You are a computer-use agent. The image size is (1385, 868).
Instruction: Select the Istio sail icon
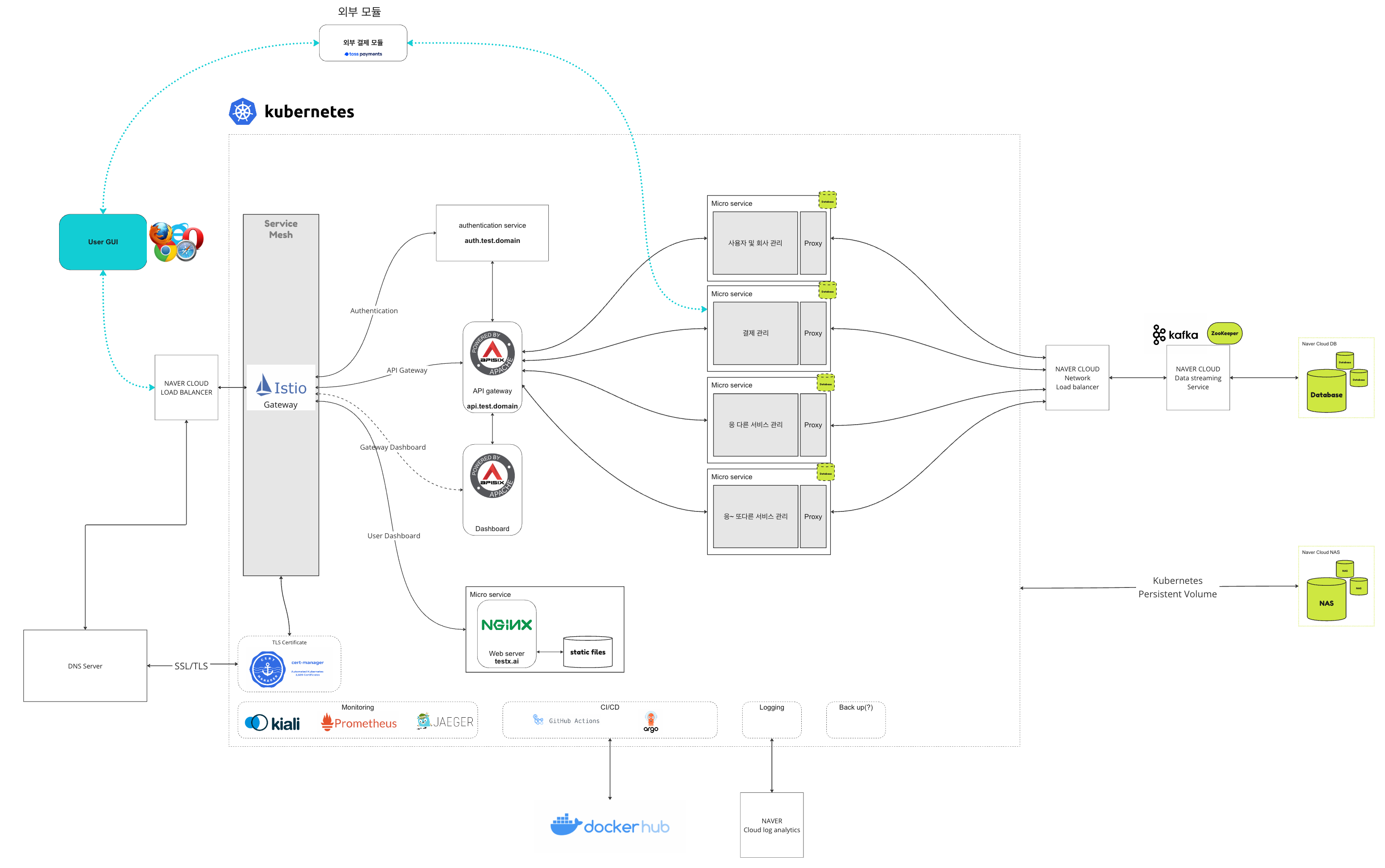click(264, 385)
